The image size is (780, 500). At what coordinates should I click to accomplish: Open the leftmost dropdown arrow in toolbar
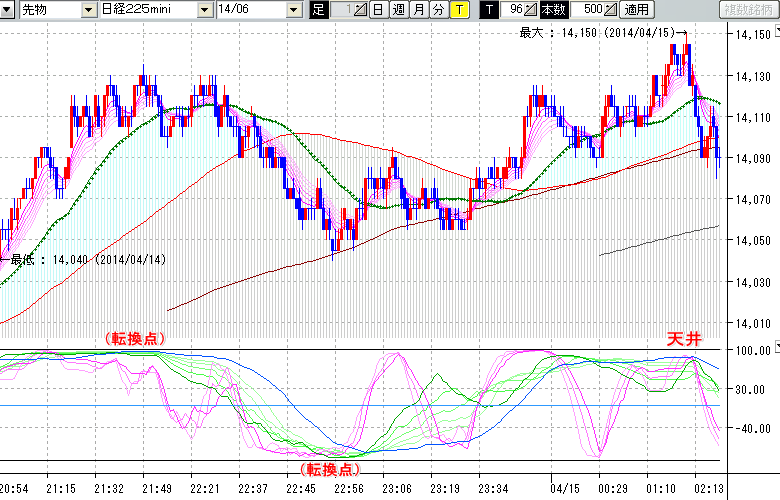(x=8, y=10)
